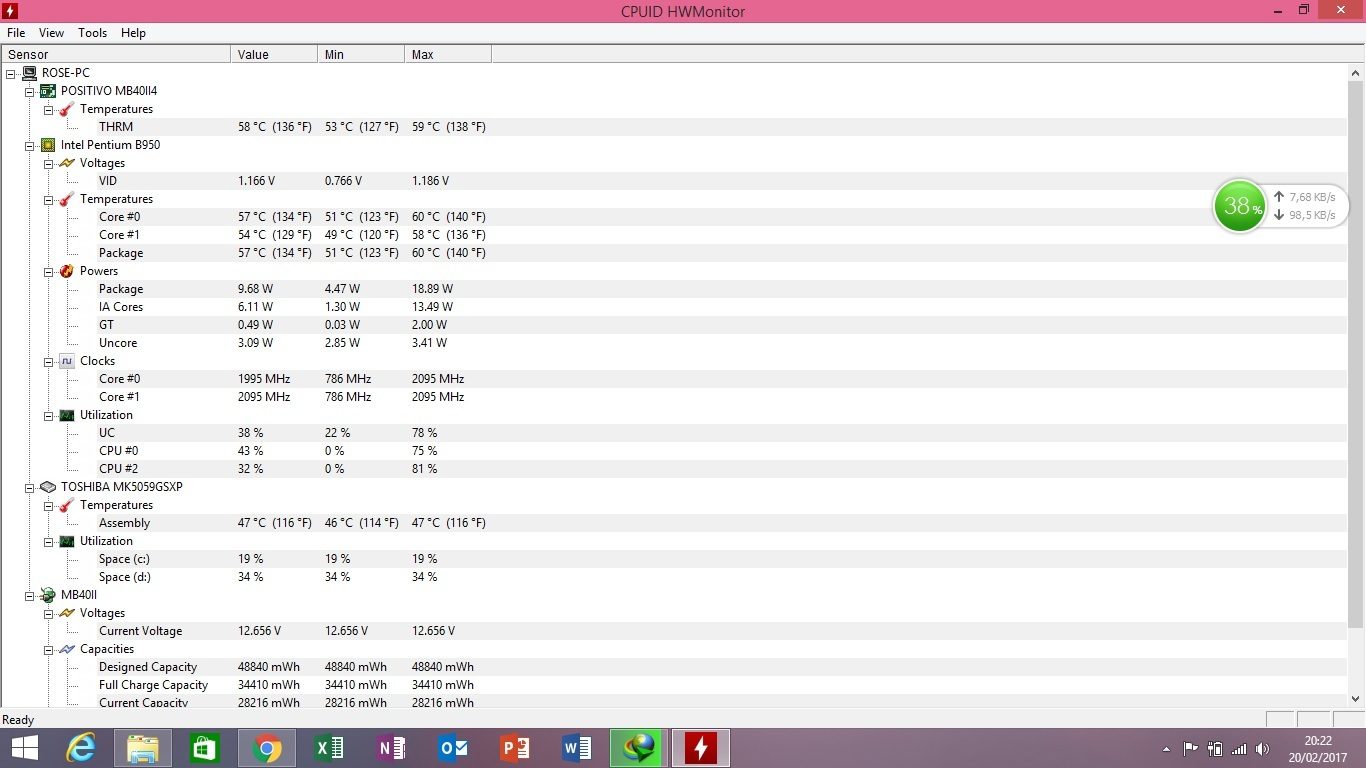Click the Powers flame icon

[x=66, y=271]
